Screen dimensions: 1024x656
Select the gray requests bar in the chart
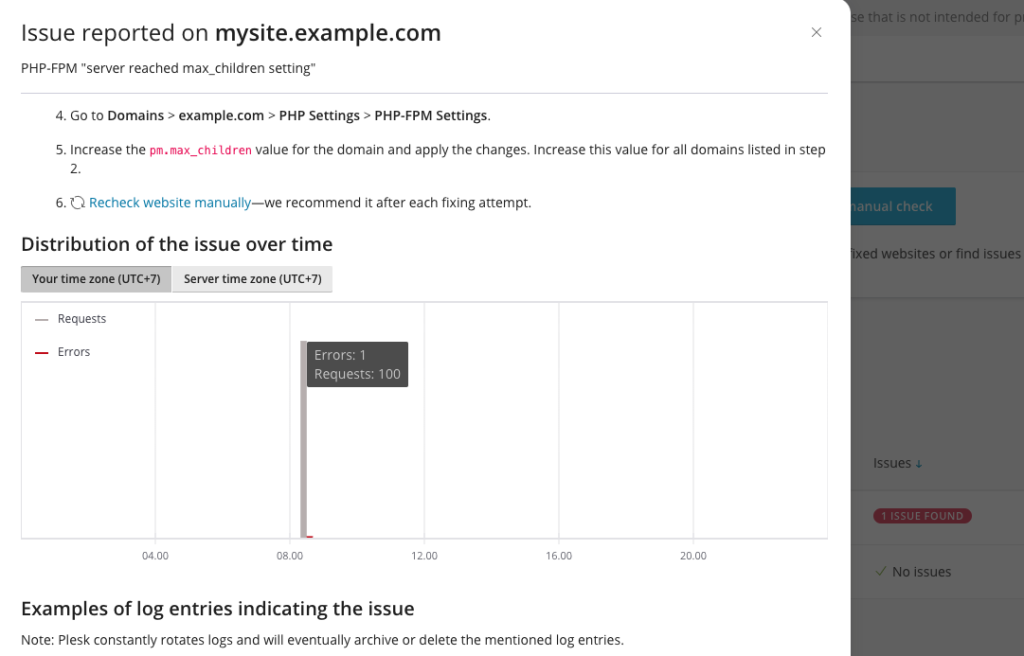click(304, 439)
